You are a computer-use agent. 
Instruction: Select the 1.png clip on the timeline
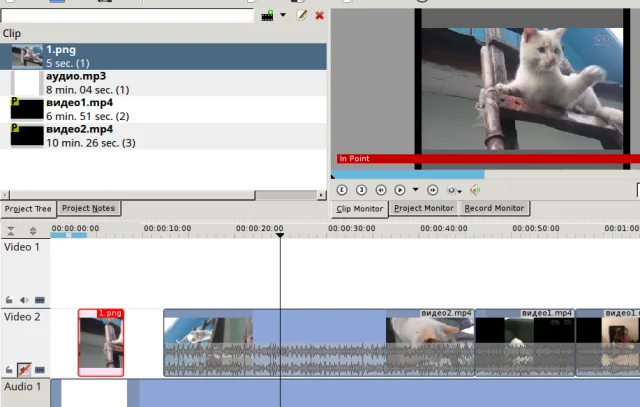coord(101,343)
